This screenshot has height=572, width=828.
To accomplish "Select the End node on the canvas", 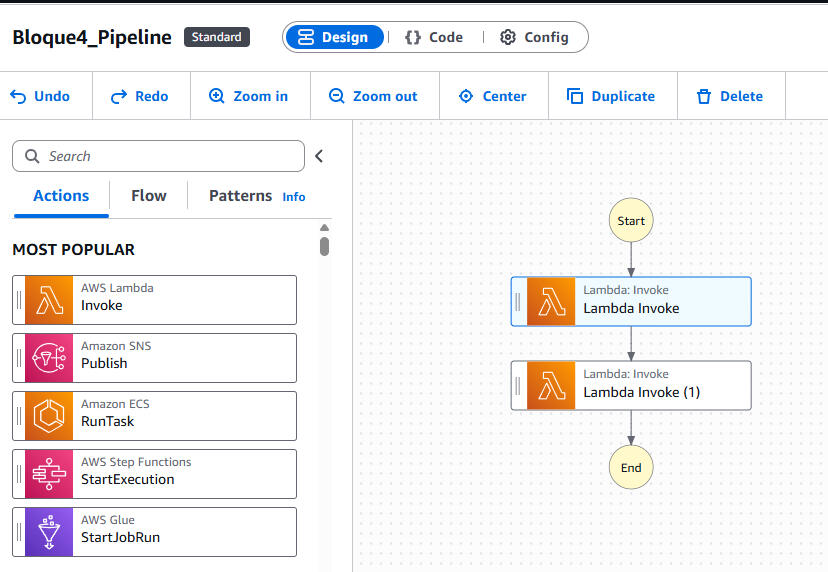I will click(x=631, y=467).
